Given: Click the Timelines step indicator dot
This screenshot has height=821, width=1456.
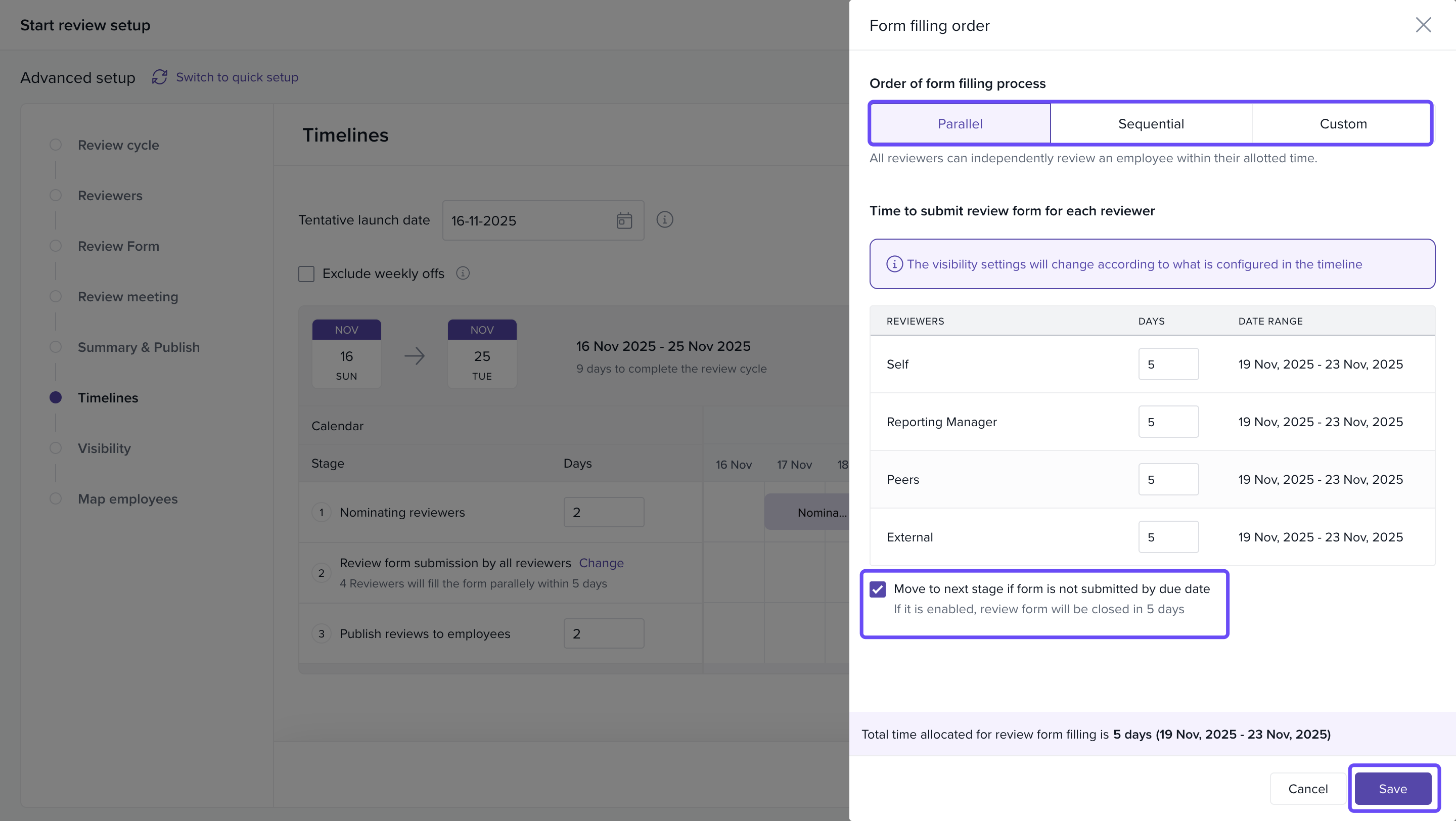Looking at the screenshot, I should click(56, 397).
